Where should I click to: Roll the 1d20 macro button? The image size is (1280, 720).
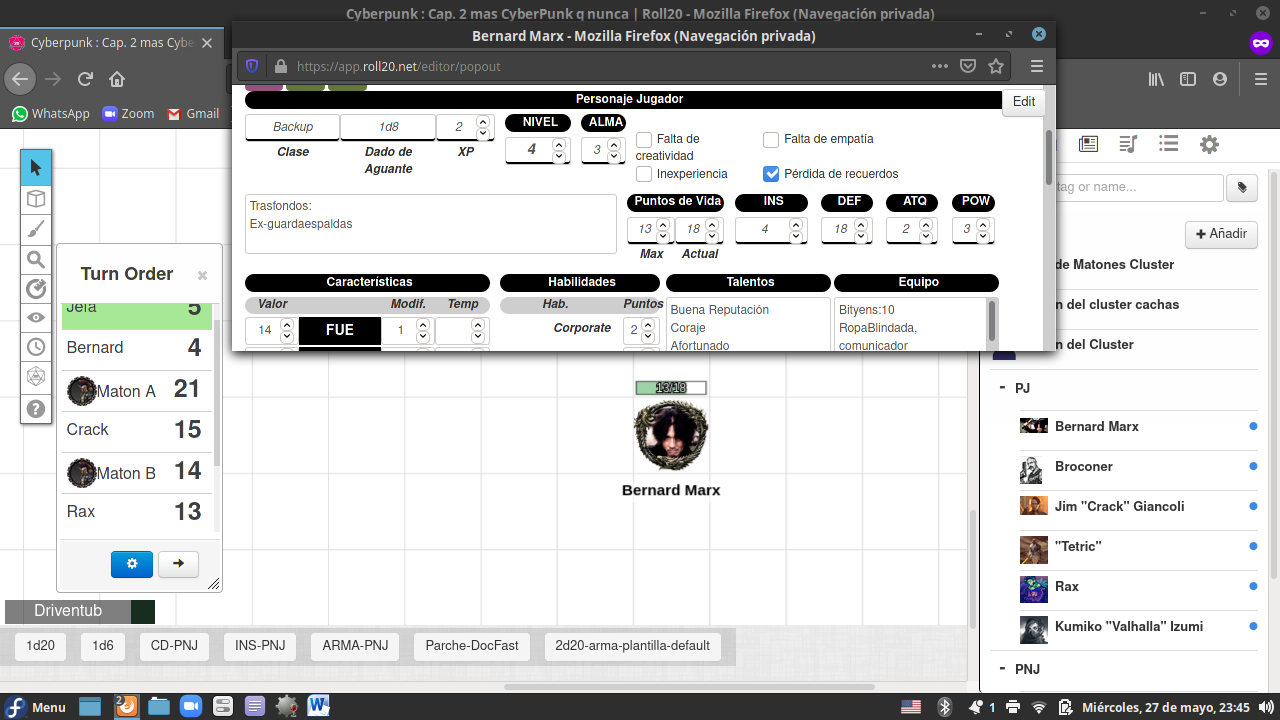39,646
